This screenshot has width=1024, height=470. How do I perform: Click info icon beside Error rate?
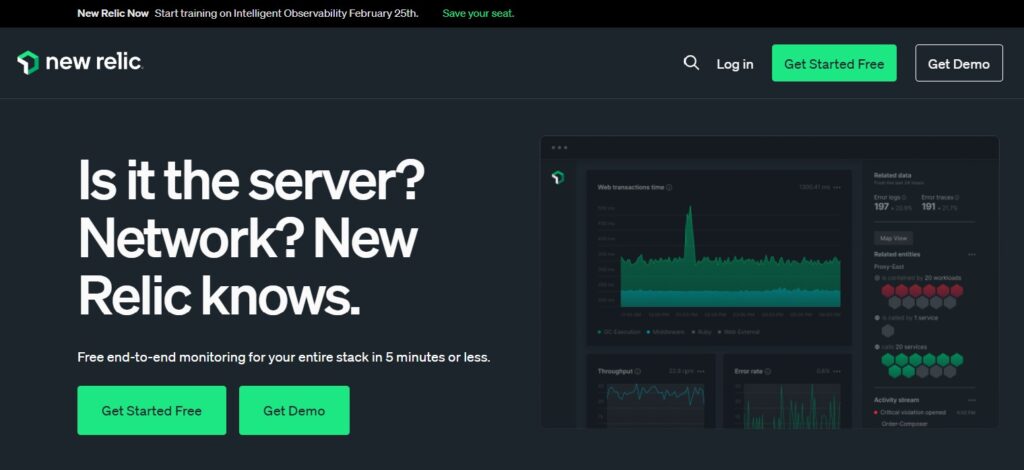[768, 371]
